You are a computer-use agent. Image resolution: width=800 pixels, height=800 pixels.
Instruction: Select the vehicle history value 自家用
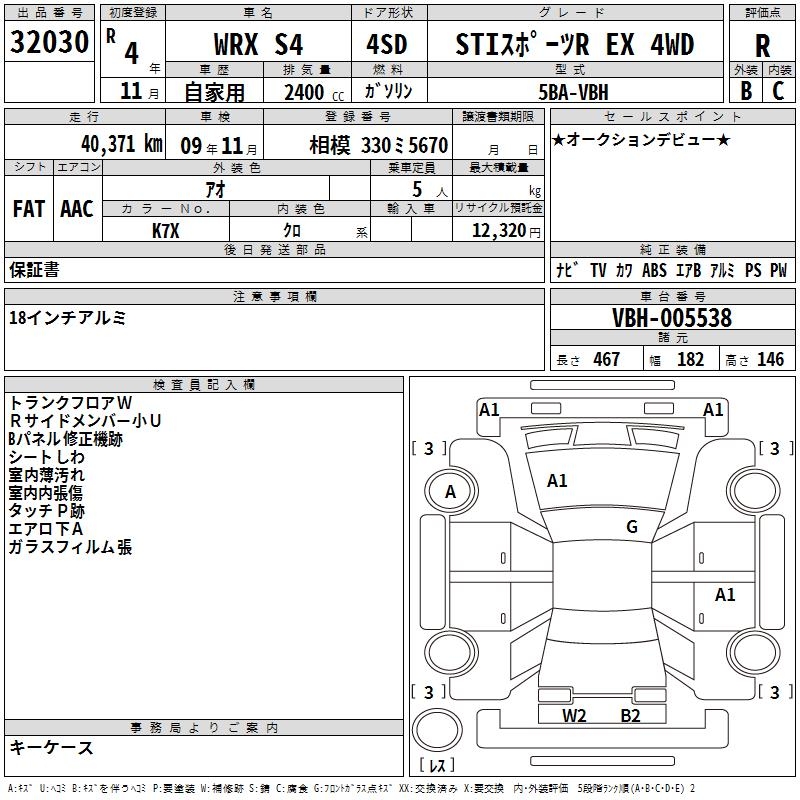point(214,92)
